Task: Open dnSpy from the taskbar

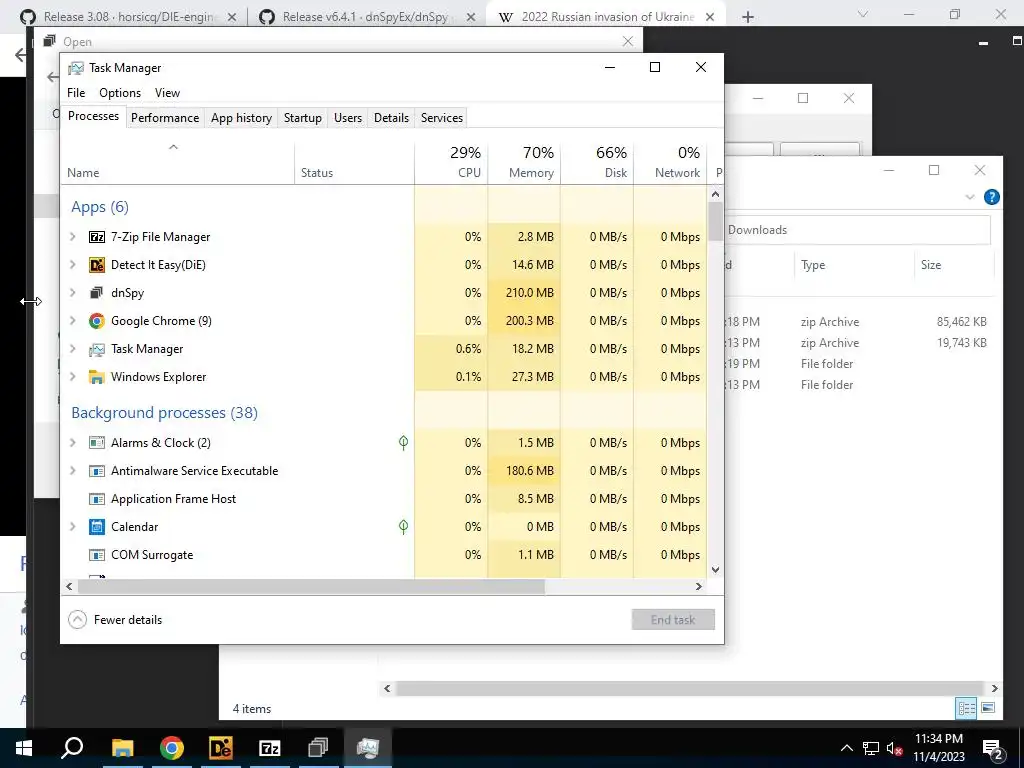Action: [318, 748]
